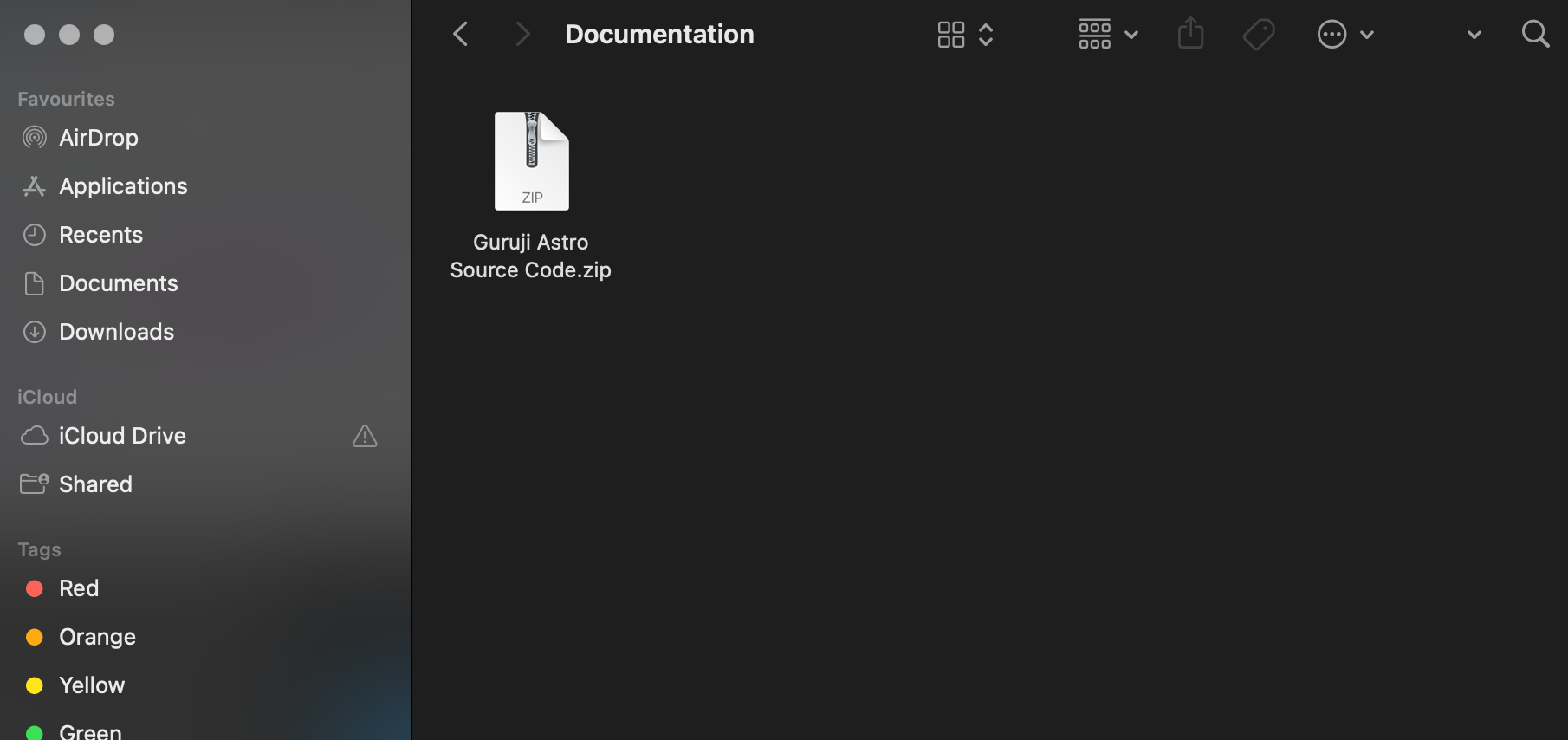Click the Favourites section header
The width and height of the screenshot is (1568, 740).
click(x=66, y=99)
